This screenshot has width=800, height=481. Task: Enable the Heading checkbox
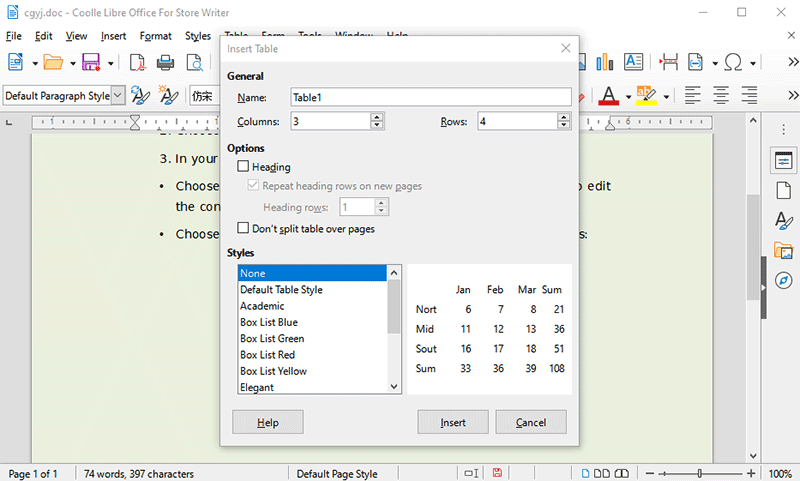pos(243,167)
